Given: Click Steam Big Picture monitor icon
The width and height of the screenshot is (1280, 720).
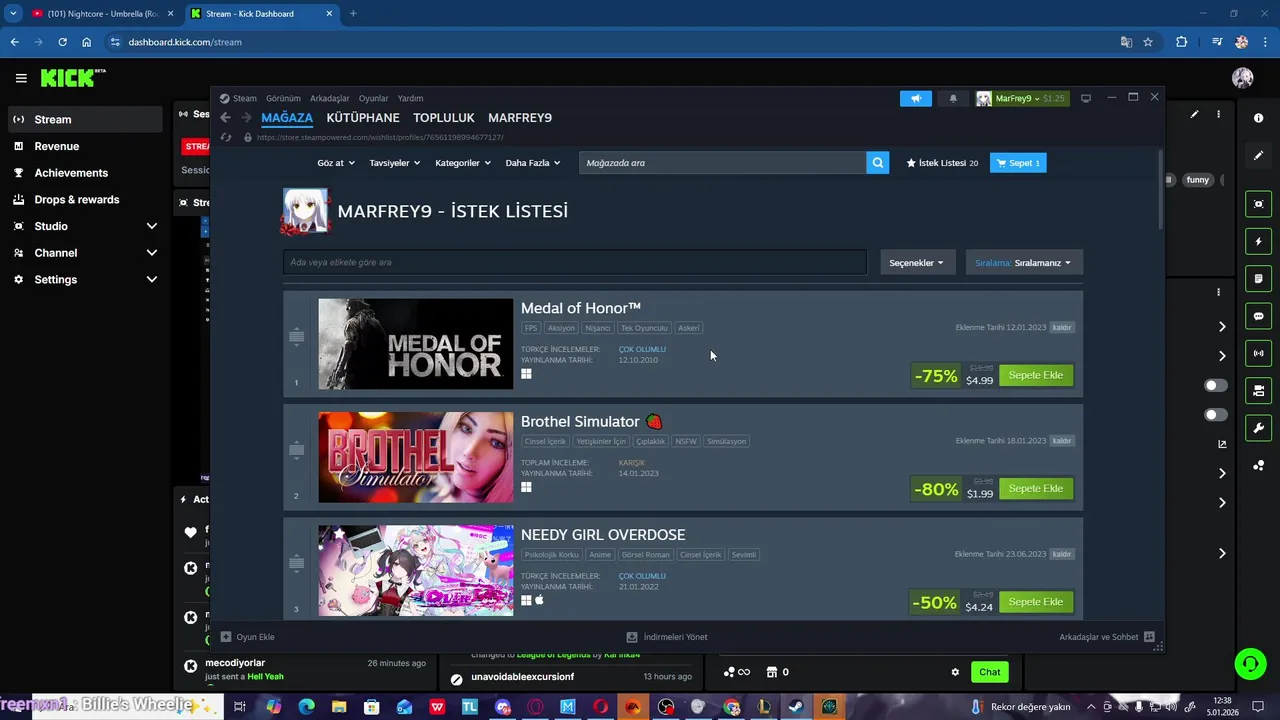Looking at the screenshot, I should click(x=1086, y=98).
